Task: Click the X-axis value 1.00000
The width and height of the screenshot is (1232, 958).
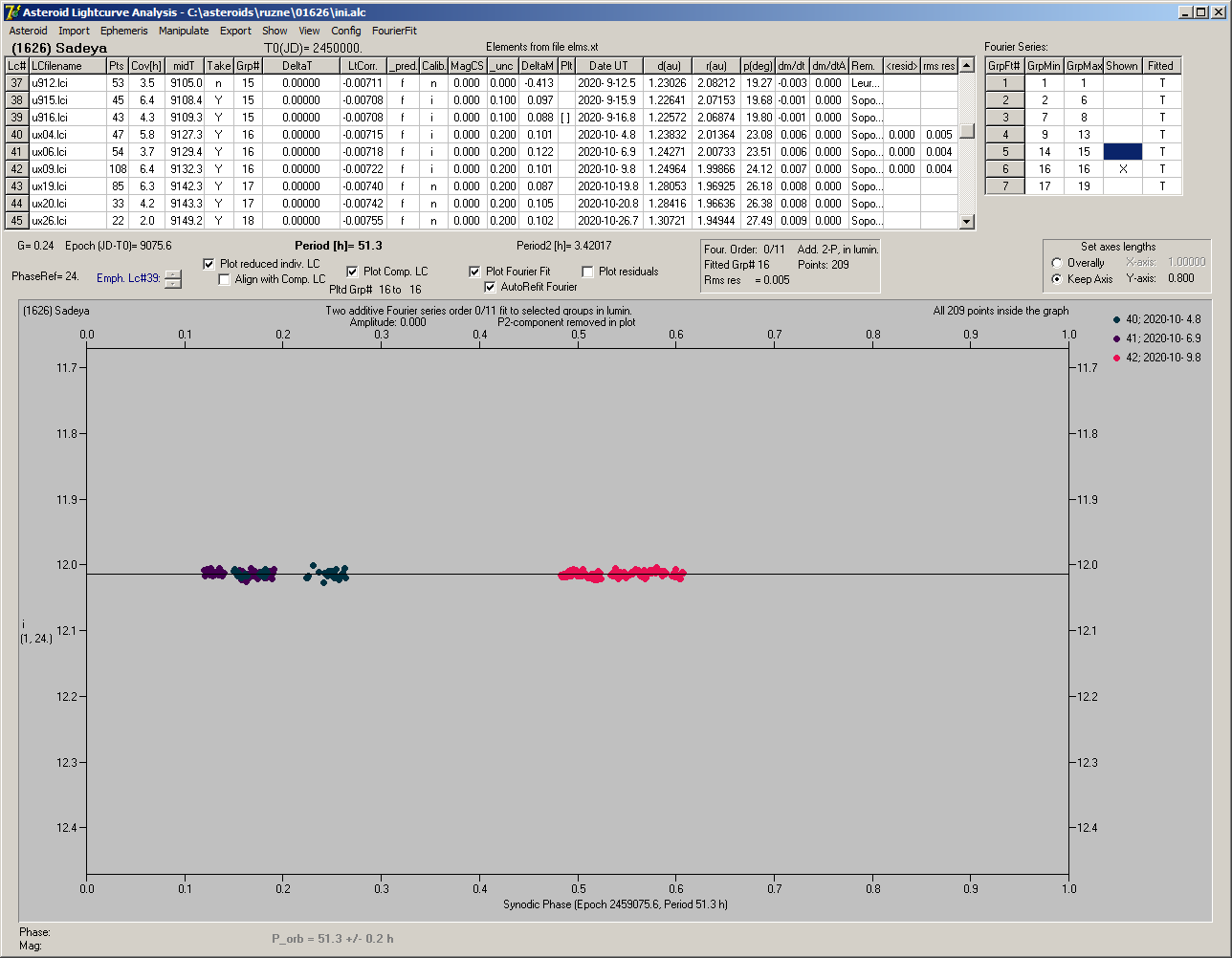Action: tap(1186, 262)
